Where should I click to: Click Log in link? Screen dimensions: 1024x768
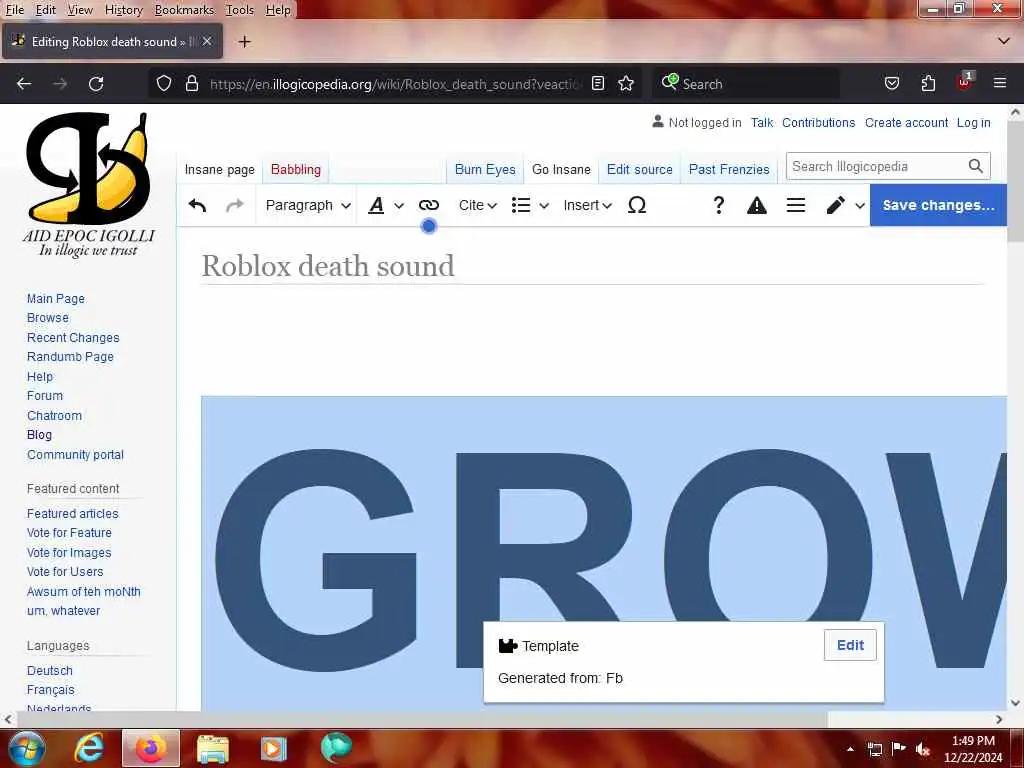click(x=973, y=123)
